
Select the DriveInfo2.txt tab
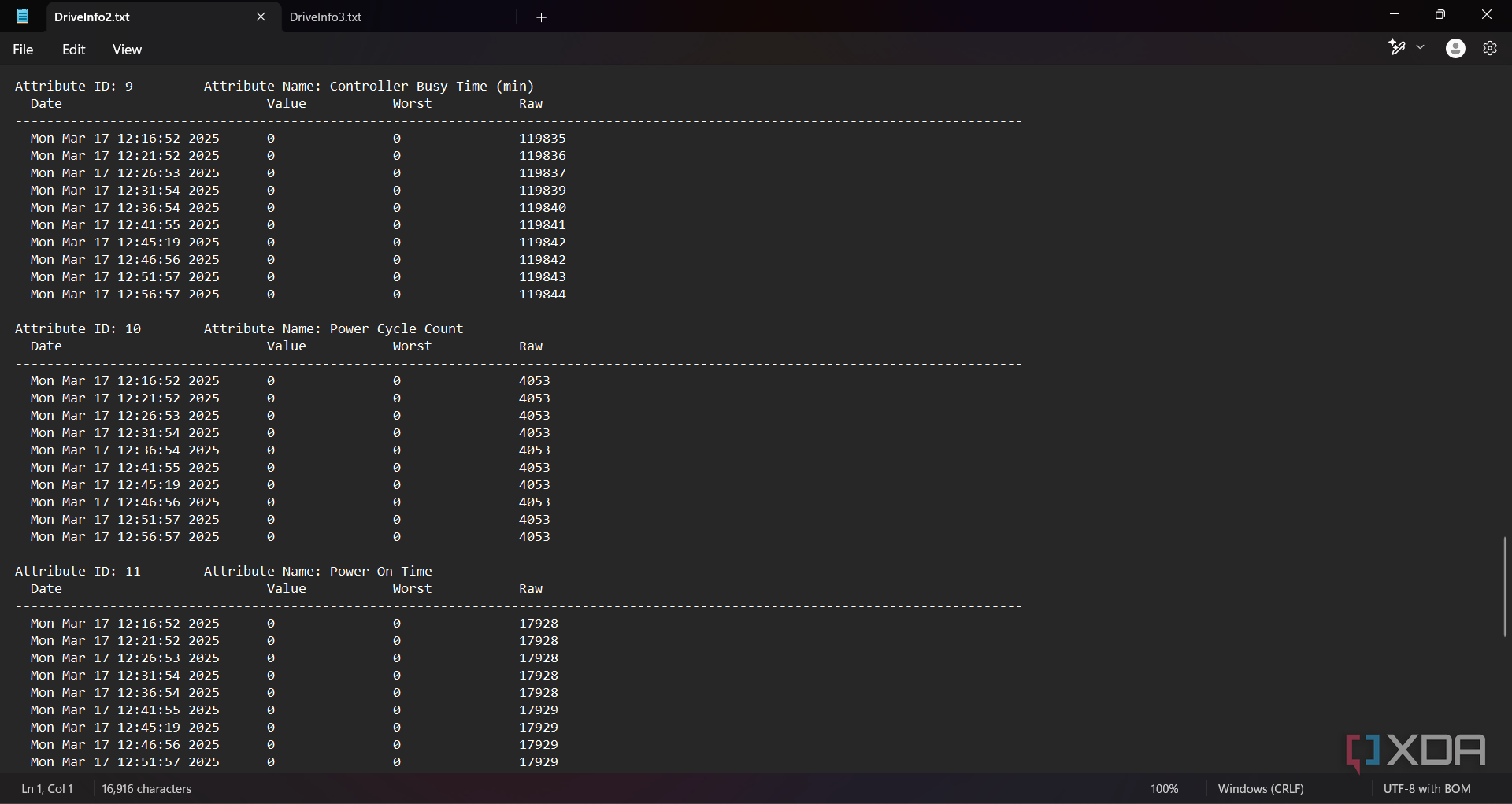click(x=92, y=17)
